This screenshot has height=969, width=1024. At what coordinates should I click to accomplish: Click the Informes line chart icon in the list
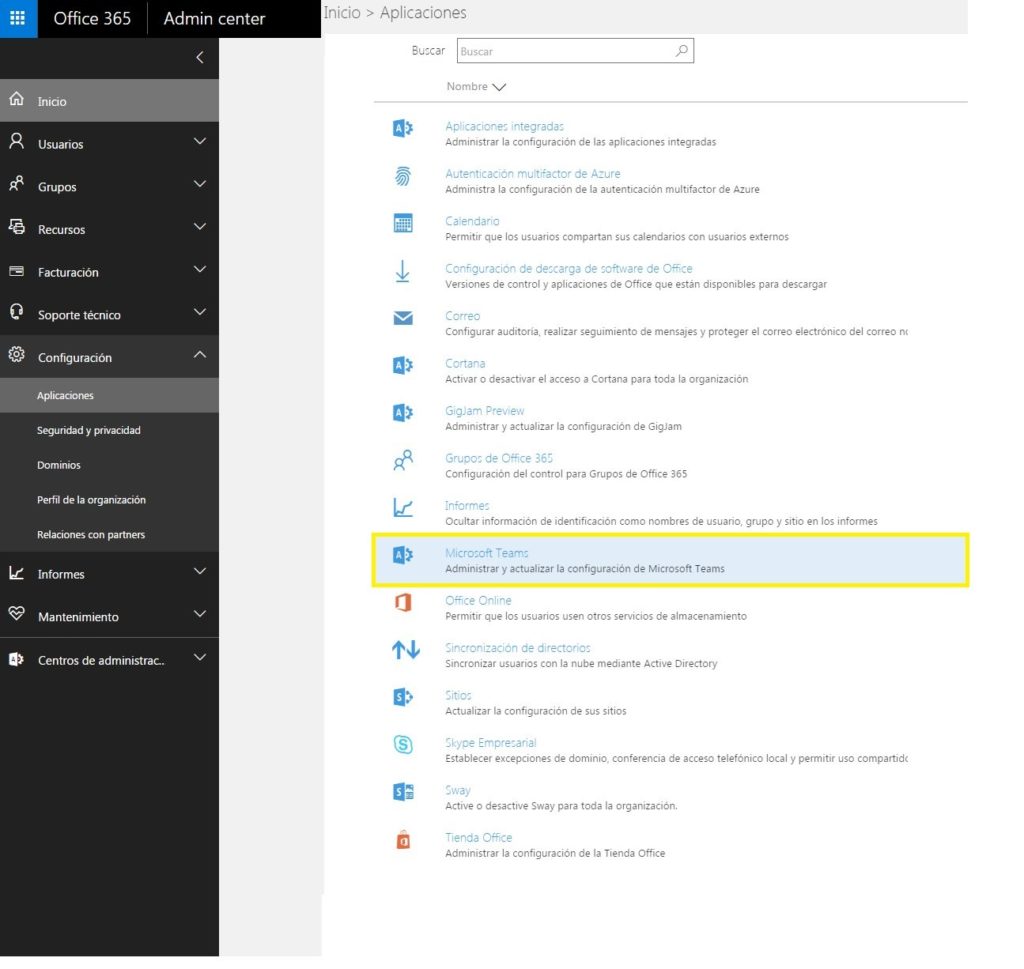403,507
